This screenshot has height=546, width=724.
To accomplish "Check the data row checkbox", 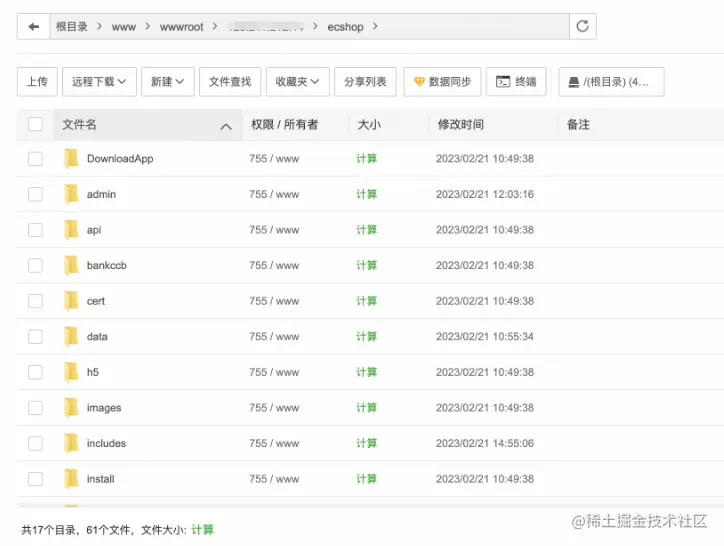I will click(36, 336).
